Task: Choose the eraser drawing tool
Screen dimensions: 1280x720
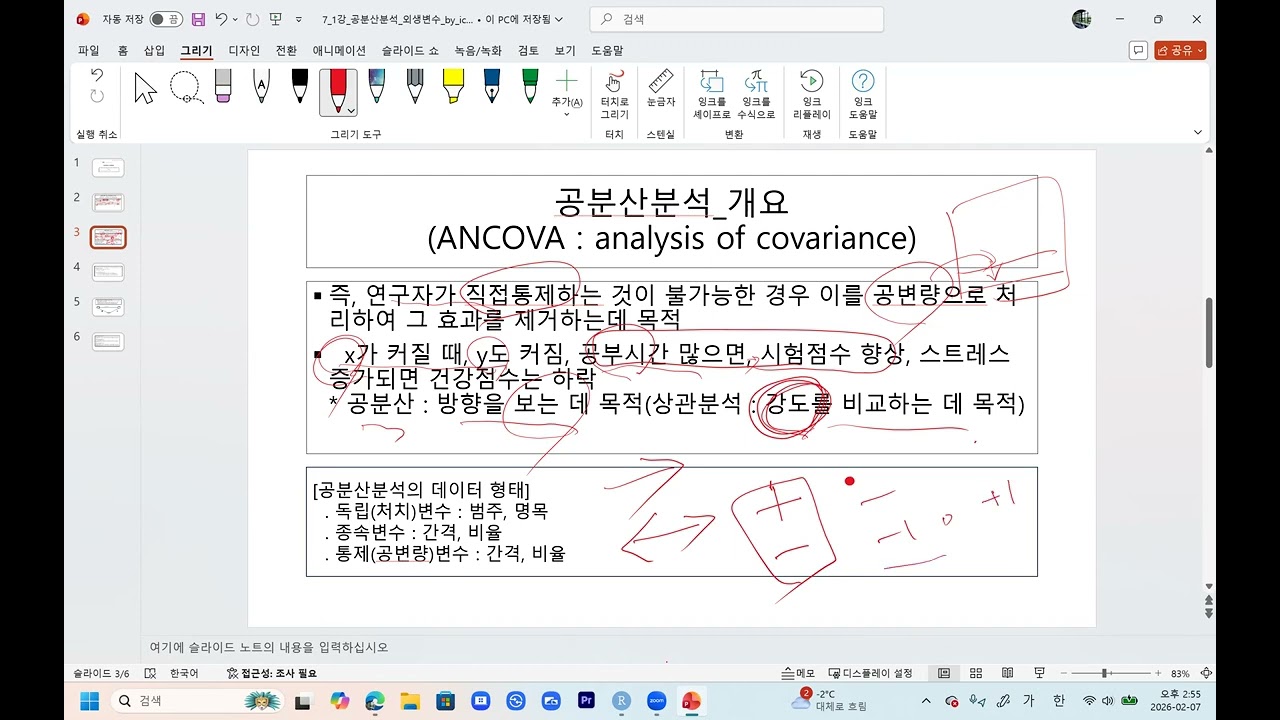Action: [x=222, y=85]
